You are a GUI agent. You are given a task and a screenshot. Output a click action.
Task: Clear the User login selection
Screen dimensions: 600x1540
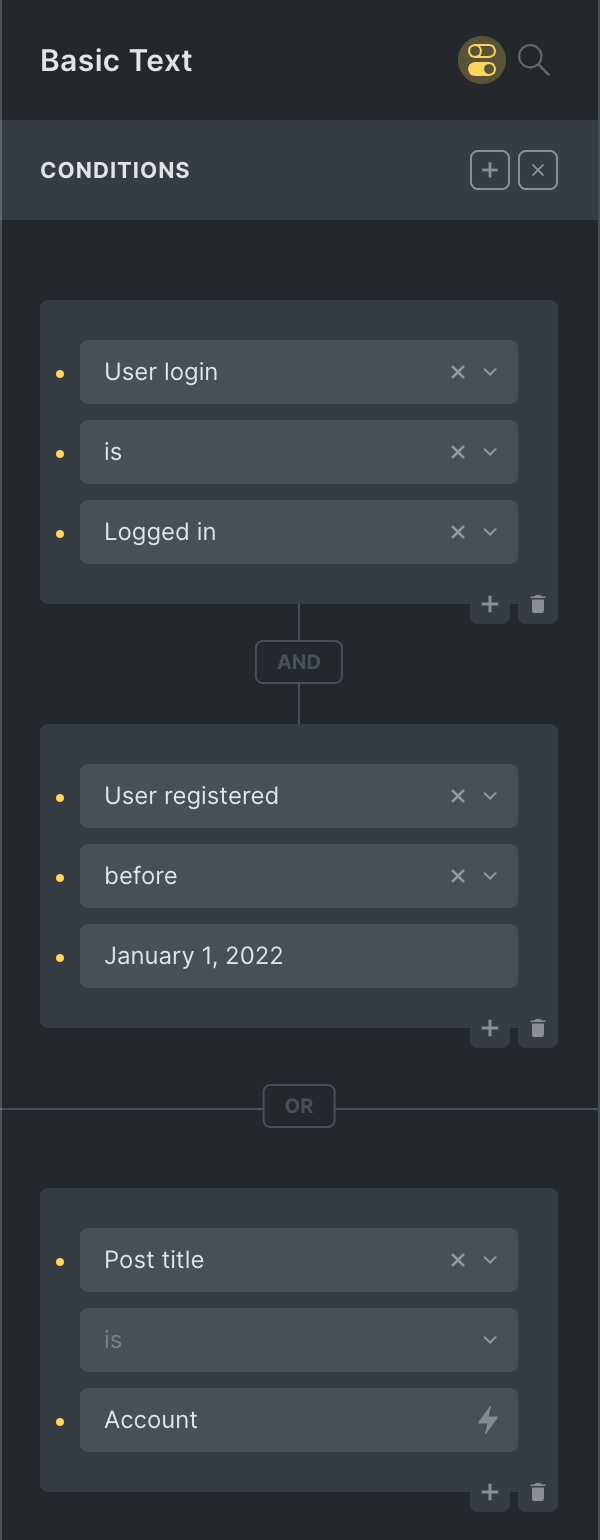[x=458, y=372]
